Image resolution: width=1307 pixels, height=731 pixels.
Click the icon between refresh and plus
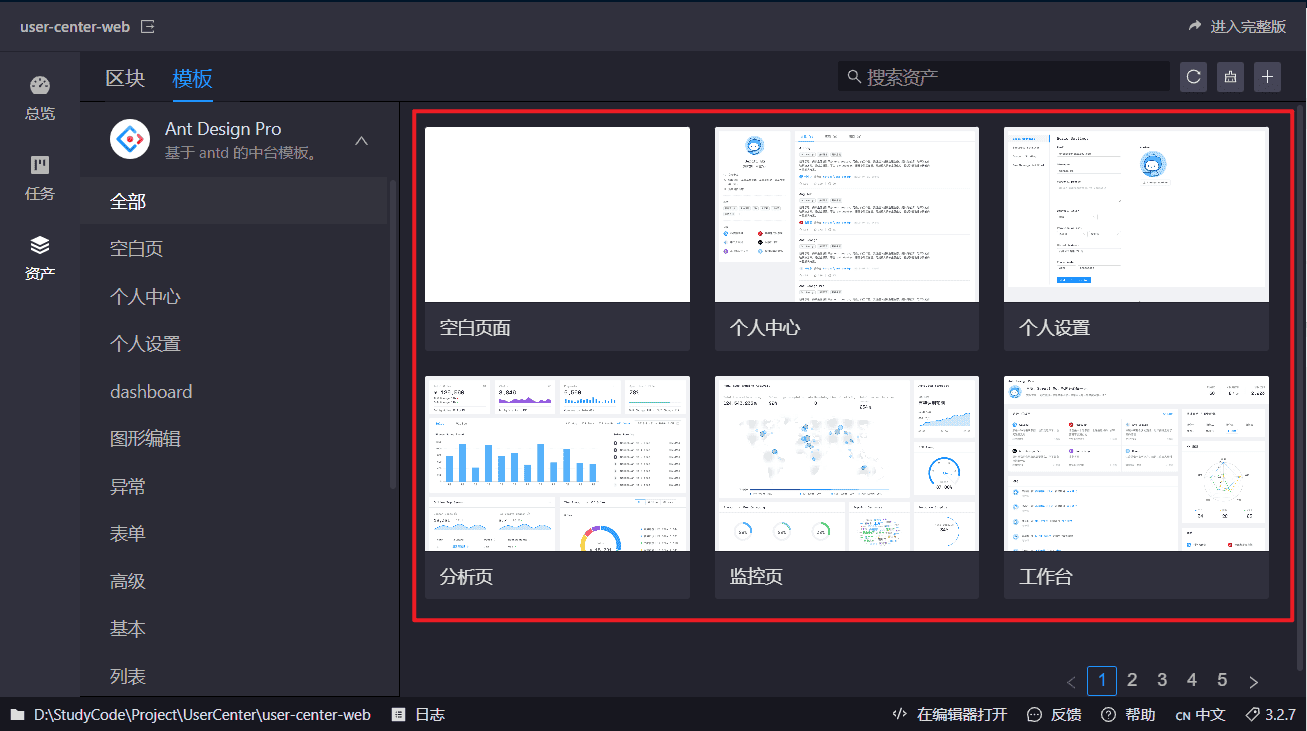[1230, 77]
